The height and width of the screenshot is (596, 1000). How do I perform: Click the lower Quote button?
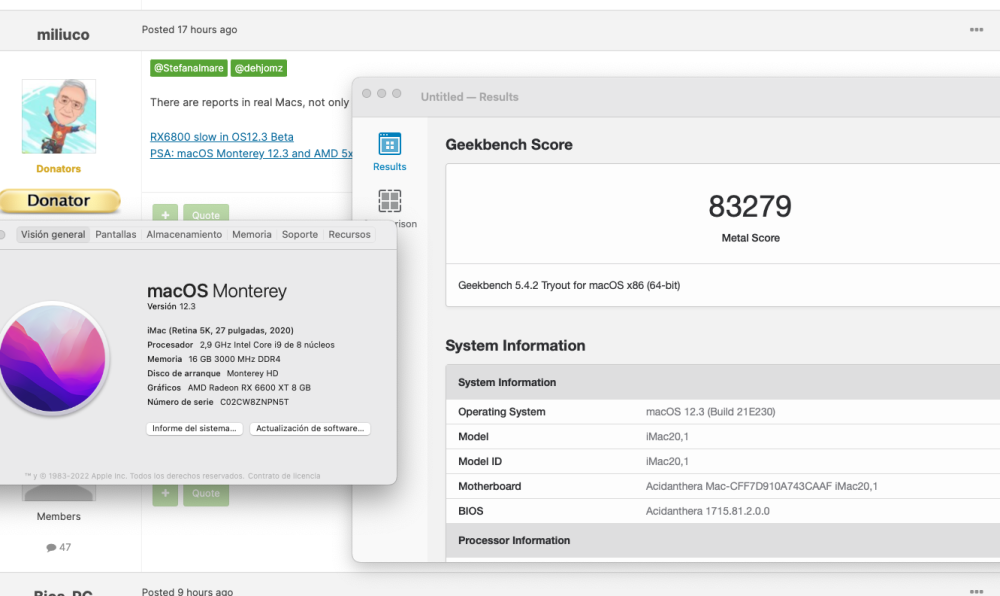point(205,493)
